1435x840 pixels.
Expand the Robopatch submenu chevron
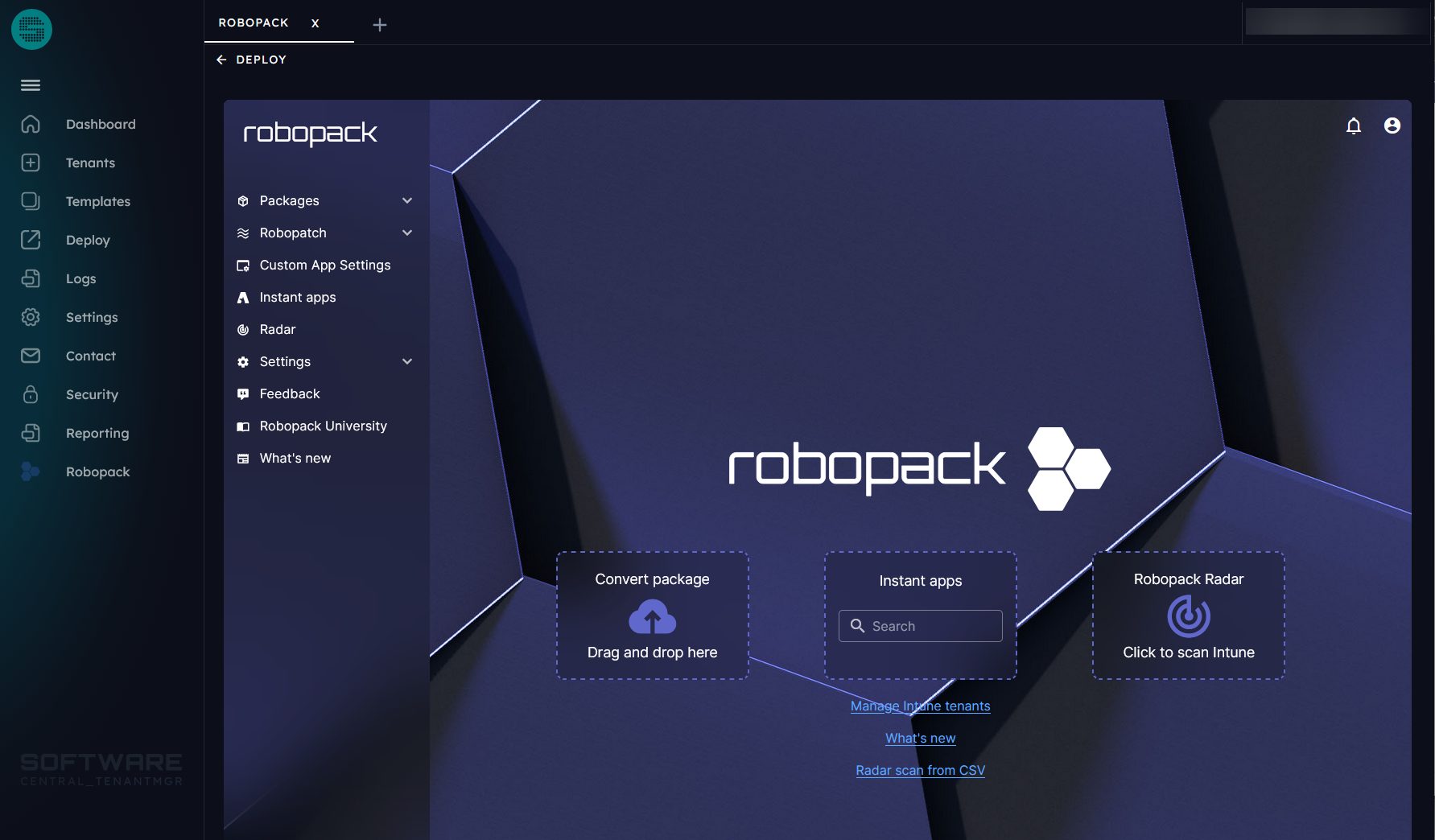(407, 233)
